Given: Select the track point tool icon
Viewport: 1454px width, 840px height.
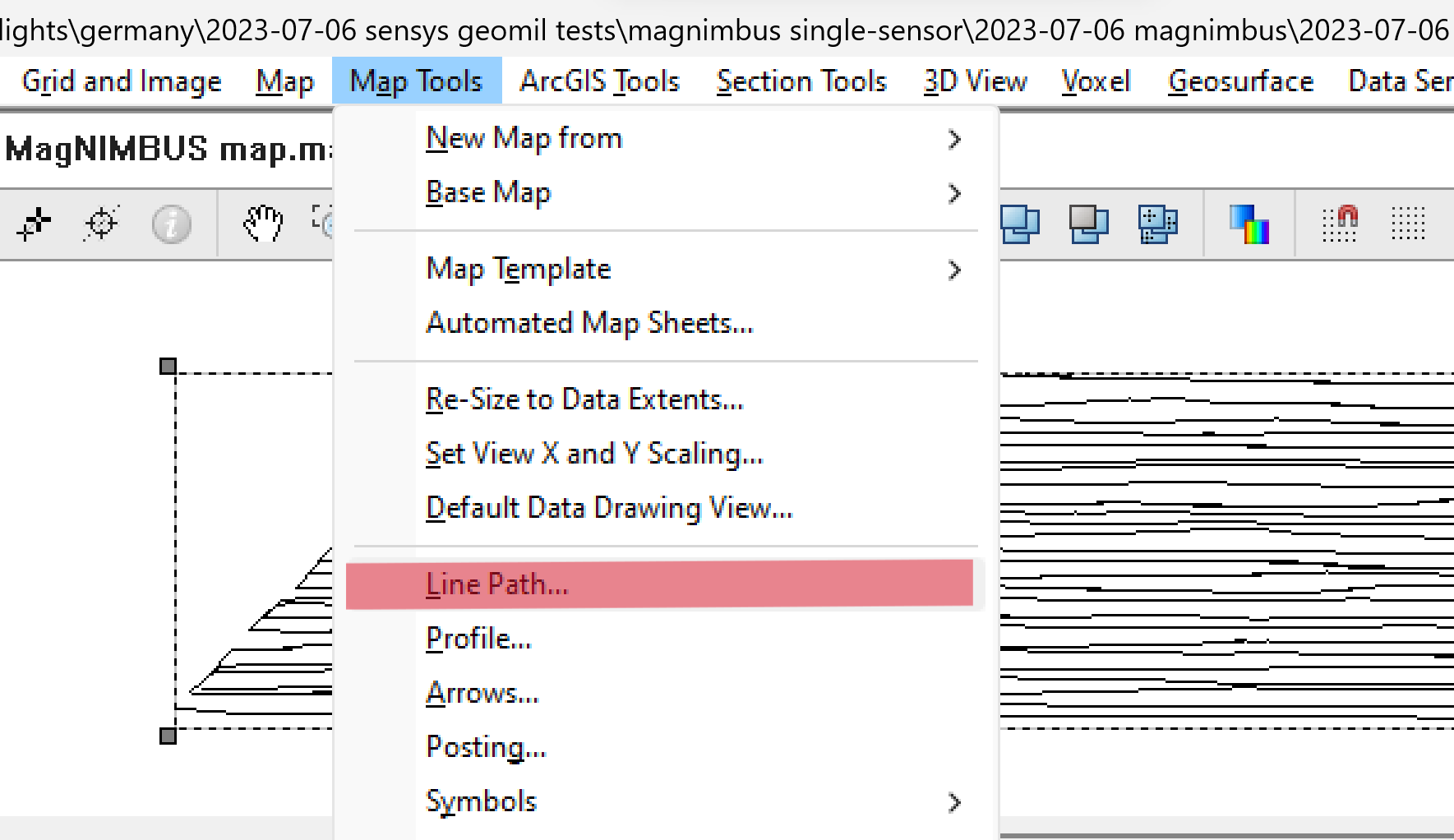Looking at the screenshot, I should coord(34,224).
